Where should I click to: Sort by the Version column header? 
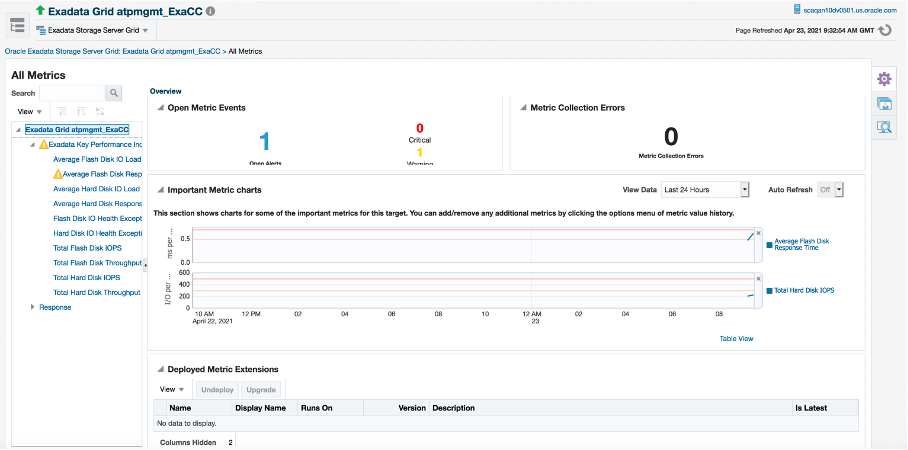(x=396, y=408)
